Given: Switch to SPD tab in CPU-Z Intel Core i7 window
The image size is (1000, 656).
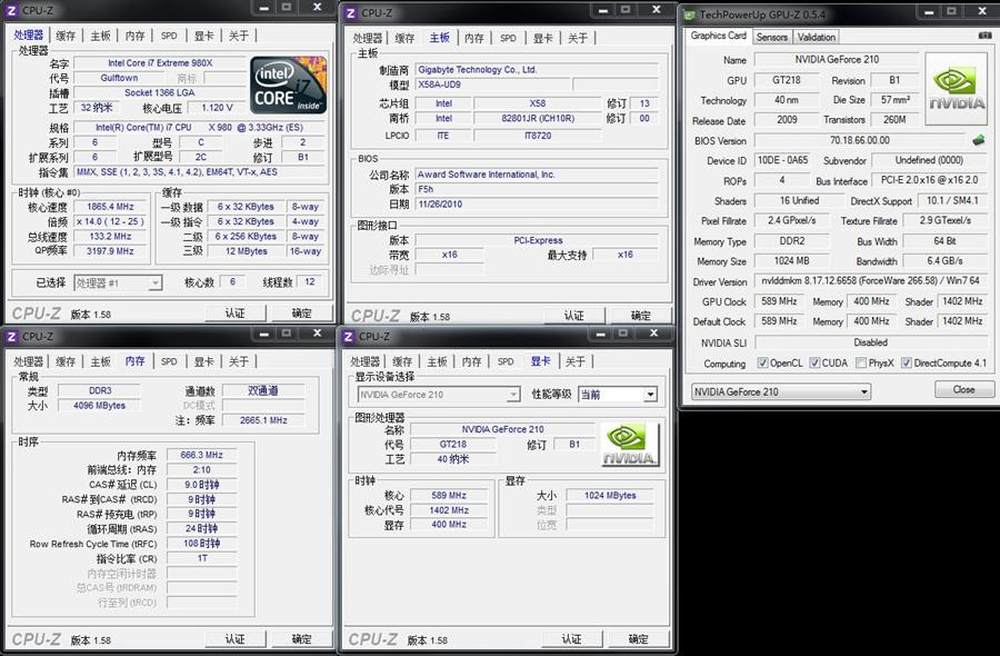Looking at the screenshot, I should [x=169, y=36].
